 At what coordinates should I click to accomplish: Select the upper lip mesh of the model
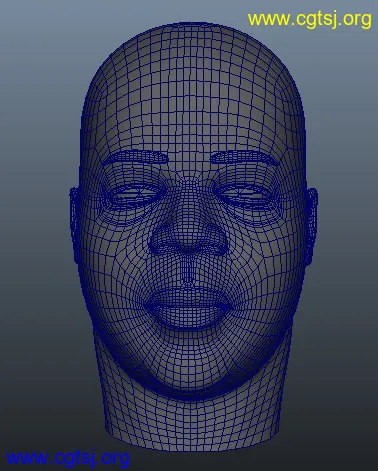point(189,296)
